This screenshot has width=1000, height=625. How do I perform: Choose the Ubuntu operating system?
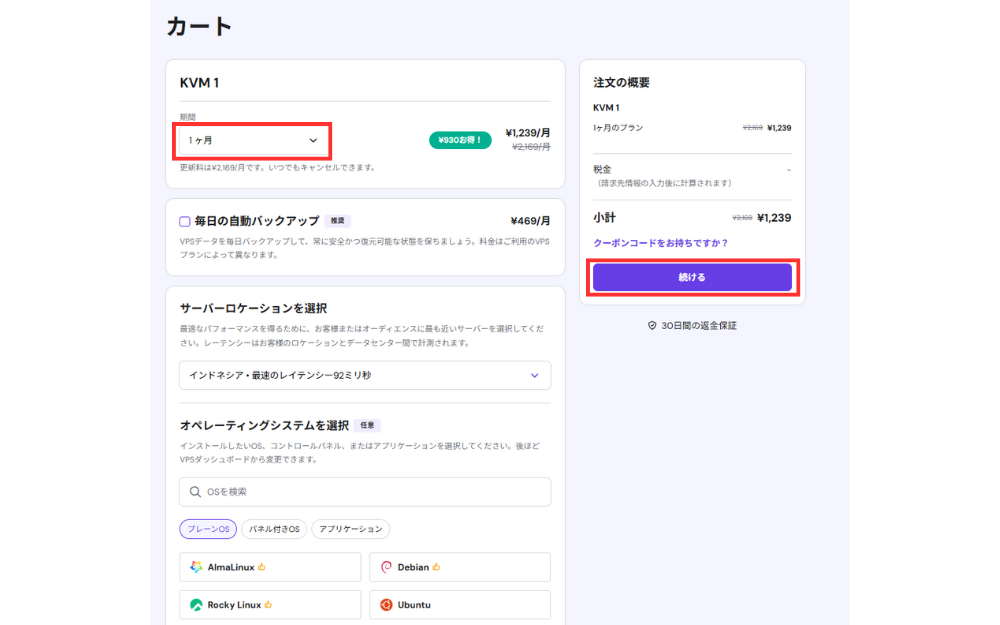pyautogui.click(x=460, y=605)
